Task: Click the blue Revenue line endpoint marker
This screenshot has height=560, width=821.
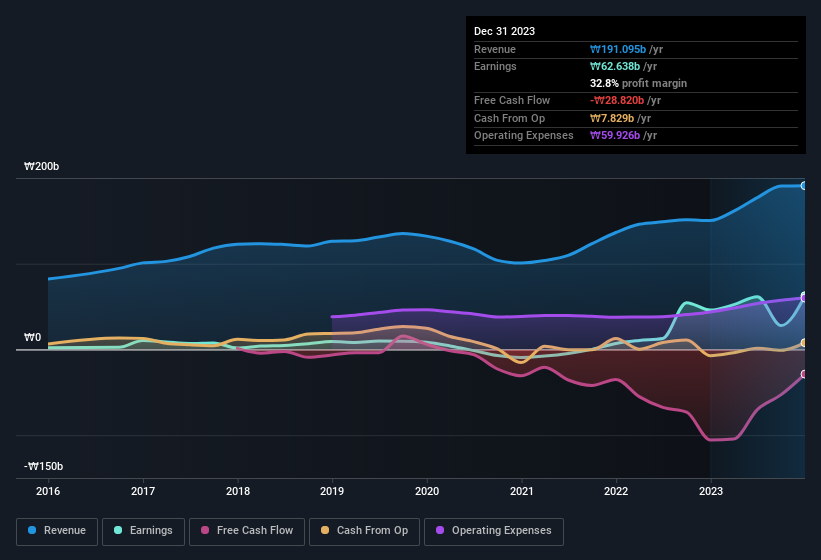Action: click(x=804, y=186)
